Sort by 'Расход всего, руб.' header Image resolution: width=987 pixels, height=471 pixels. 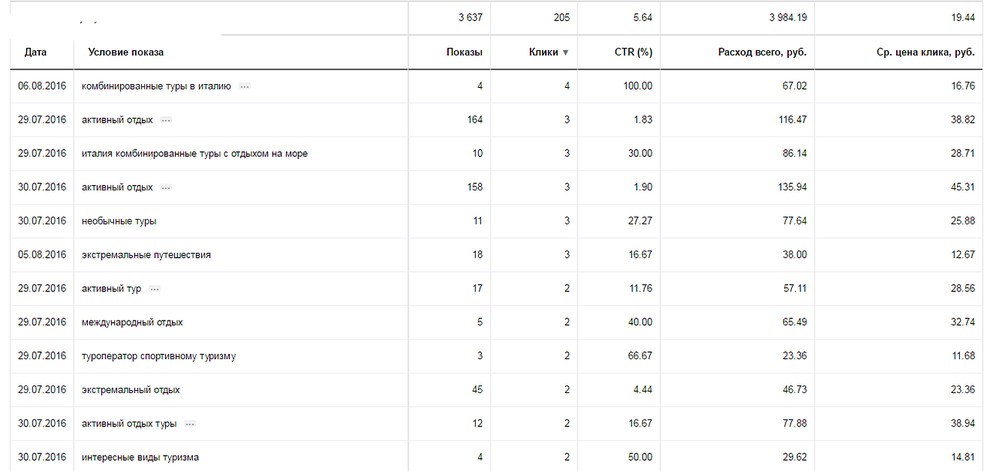click(762, 52)
